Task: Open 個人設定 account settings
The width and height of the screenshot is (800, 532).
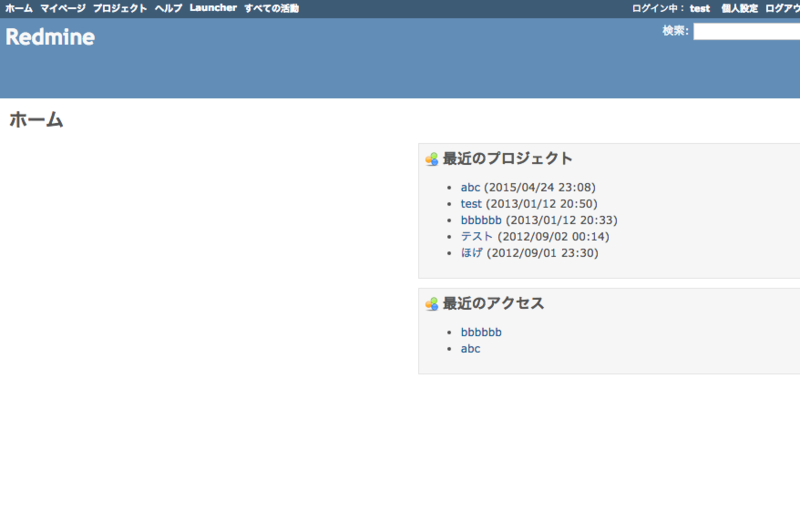Action: (739, 8)
